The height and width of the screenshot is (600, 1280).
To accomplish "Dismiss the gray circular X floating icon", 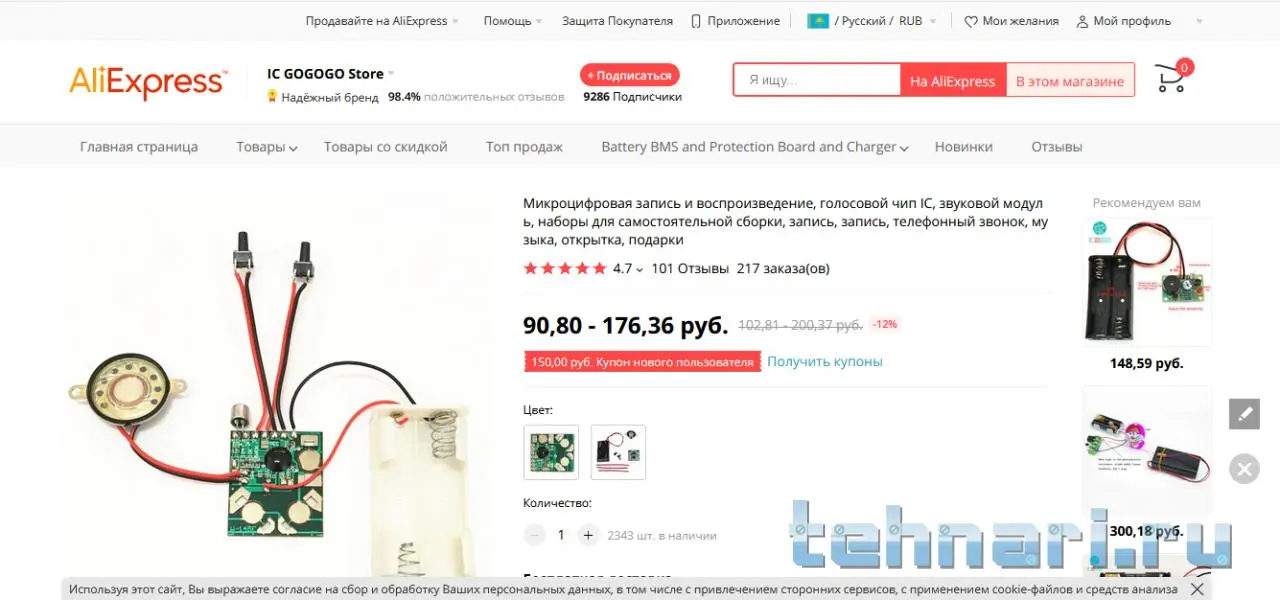I will pyautogui.click(x=1244, y=468).
